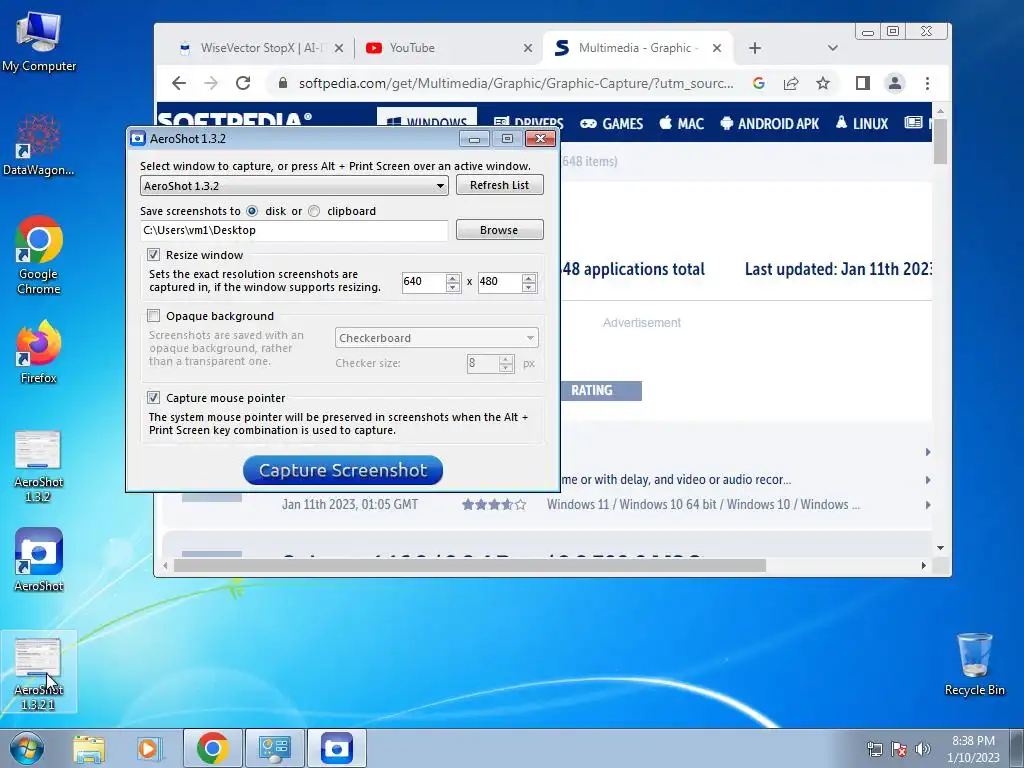This screenshot has width=1024, height=768.
Task: Open the Chrome profile icon
Action: pyautogui.click(x=895, y=83)
